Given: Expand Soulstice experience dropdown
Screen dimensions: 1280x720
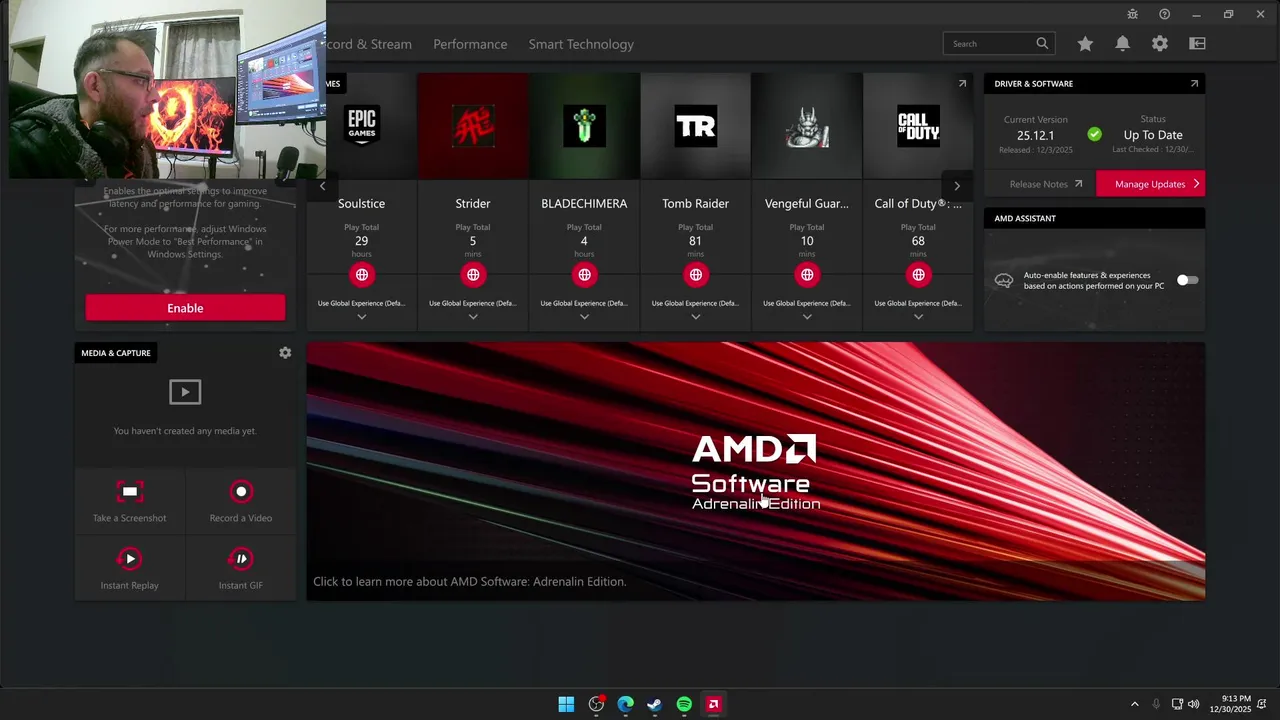Looking at the screenshot, I should [x=361, y=316].
